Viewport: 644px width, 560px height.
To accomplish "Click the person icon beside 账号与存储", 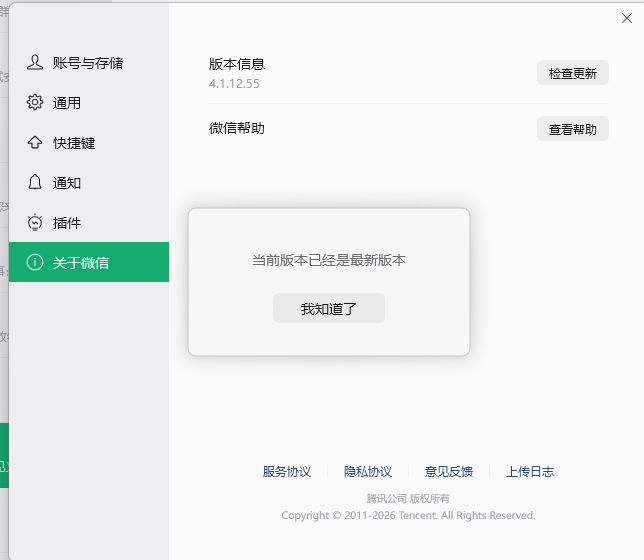I will pyautogui.click(x=35, y=62).
